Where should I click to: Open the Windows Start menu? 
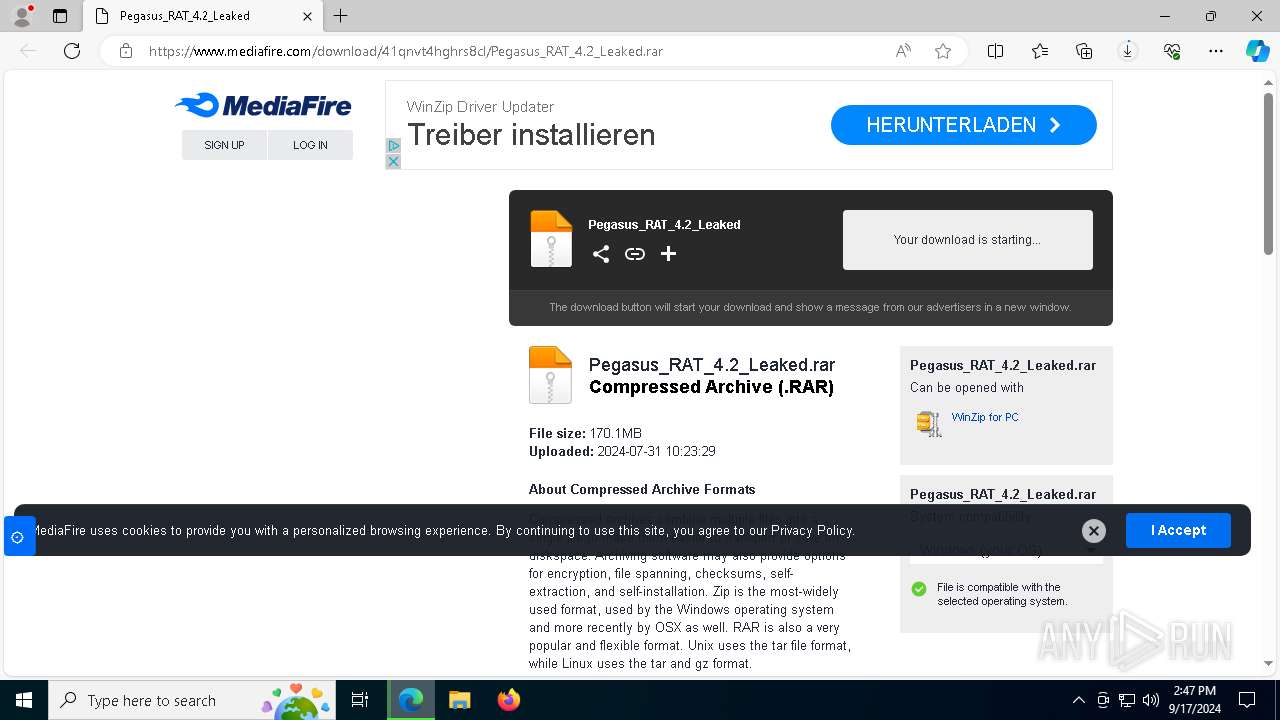pos(24,700)
